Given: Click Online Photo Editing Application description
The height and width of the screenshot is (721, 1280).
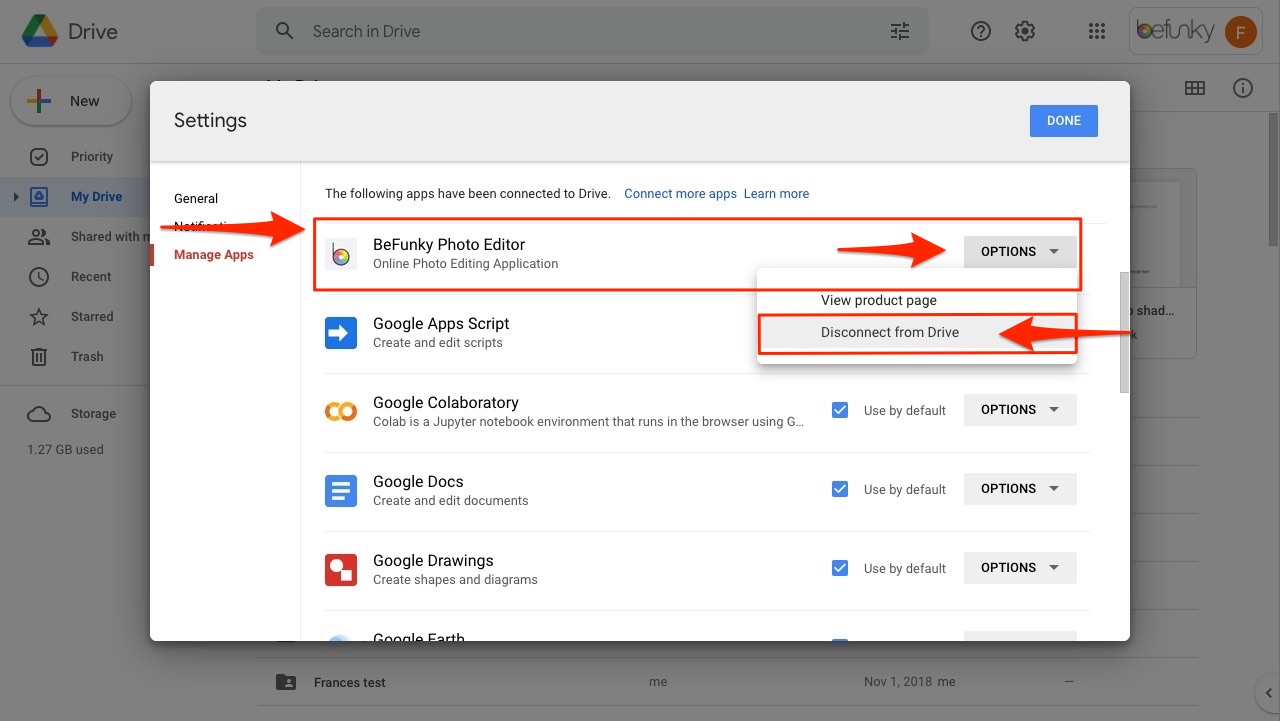Looking at the screenshot, I should [466, 264].
